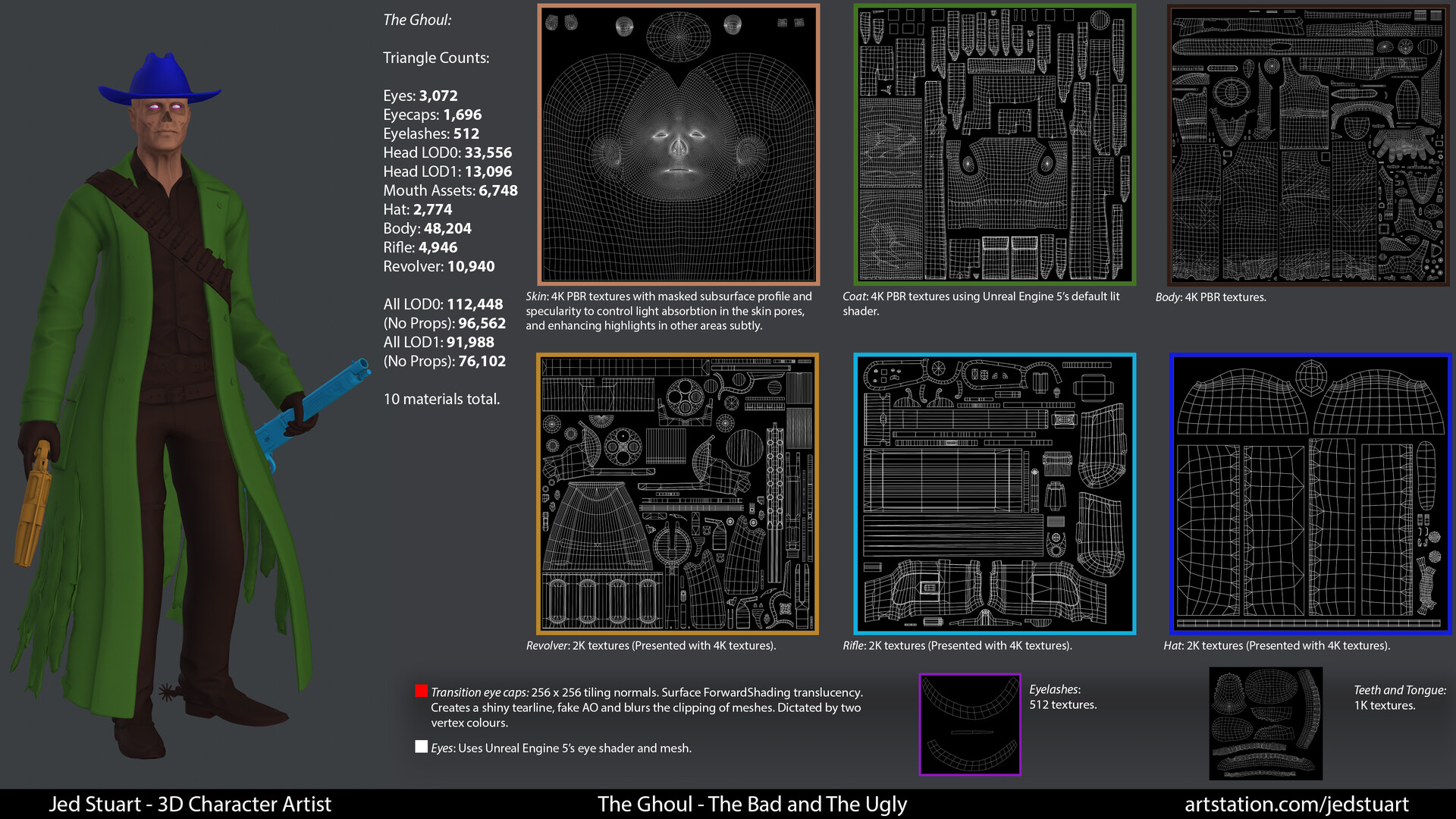Click the Jed Stuart 3D Character Artist text
Viewport: 1456px width, 819px height.
[190, 804]
